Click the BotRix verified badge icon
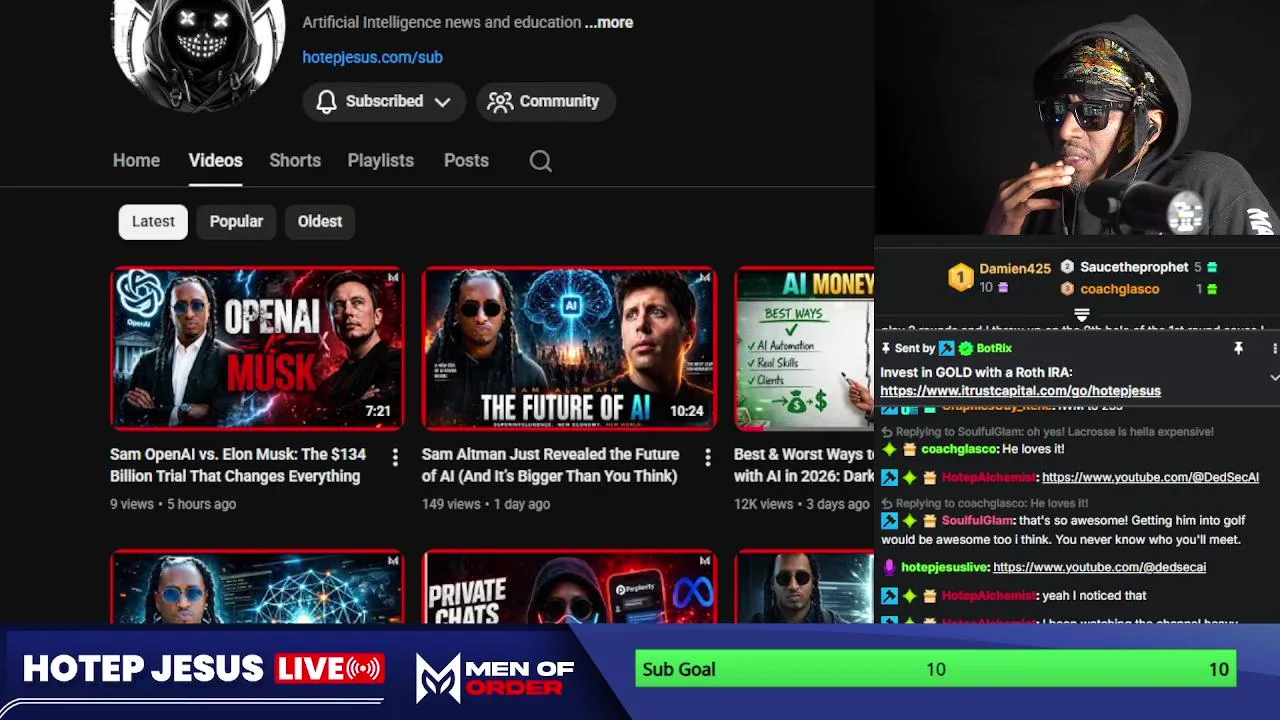This screenshot has height=720, width=1280. (965, 348)
